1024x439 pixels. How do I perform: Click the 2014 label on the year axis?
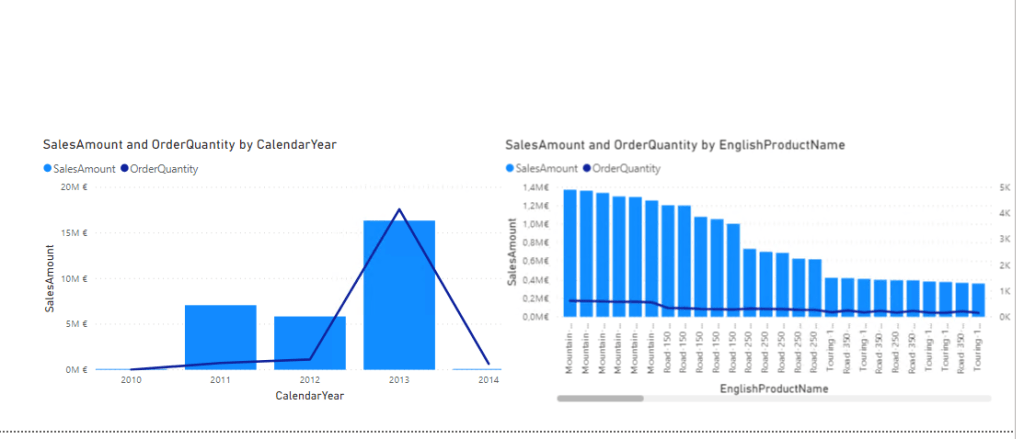point(488,381)
